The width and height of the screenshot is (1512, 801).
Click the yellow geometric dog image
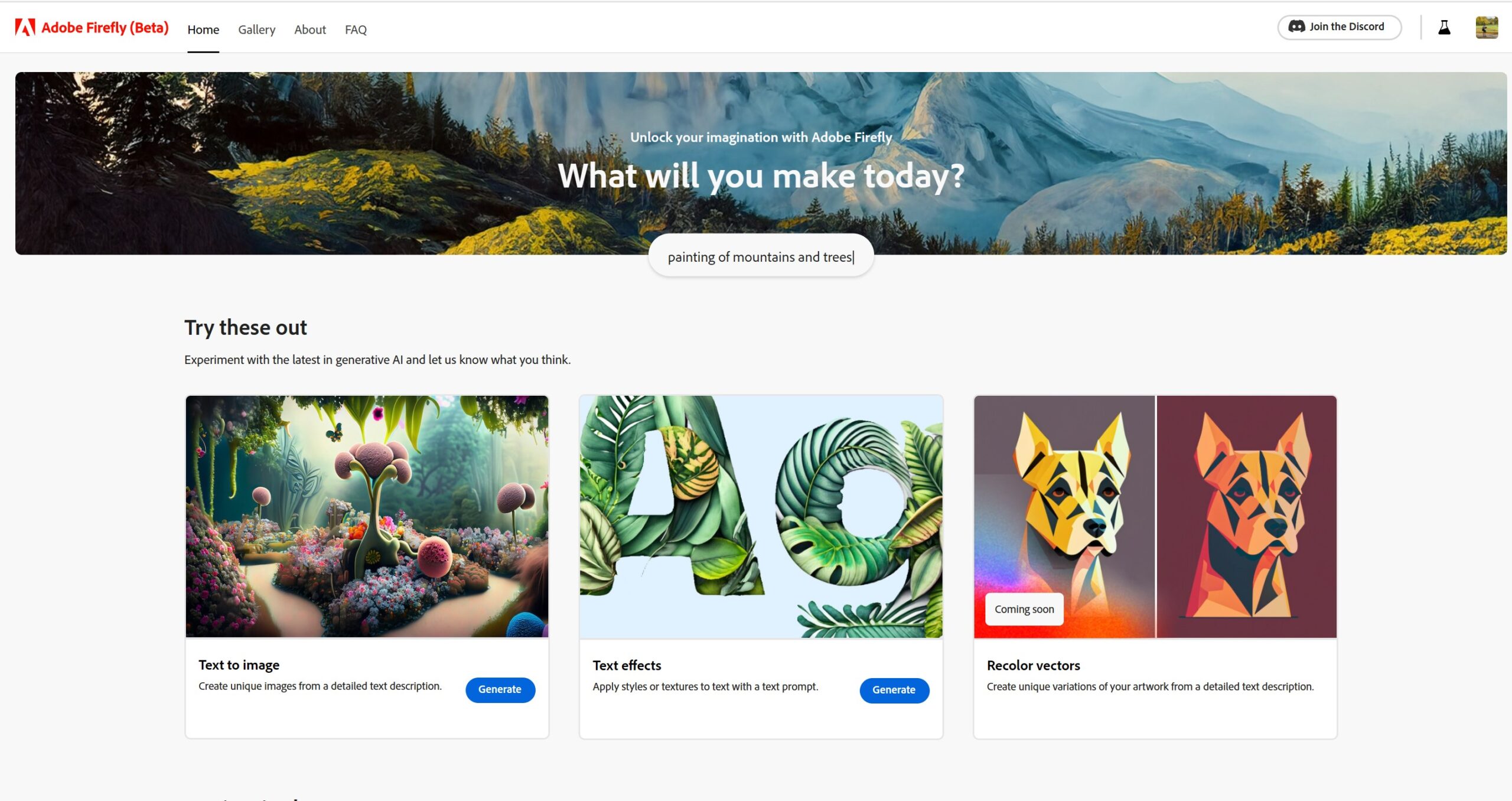(x=1064, y=517)
